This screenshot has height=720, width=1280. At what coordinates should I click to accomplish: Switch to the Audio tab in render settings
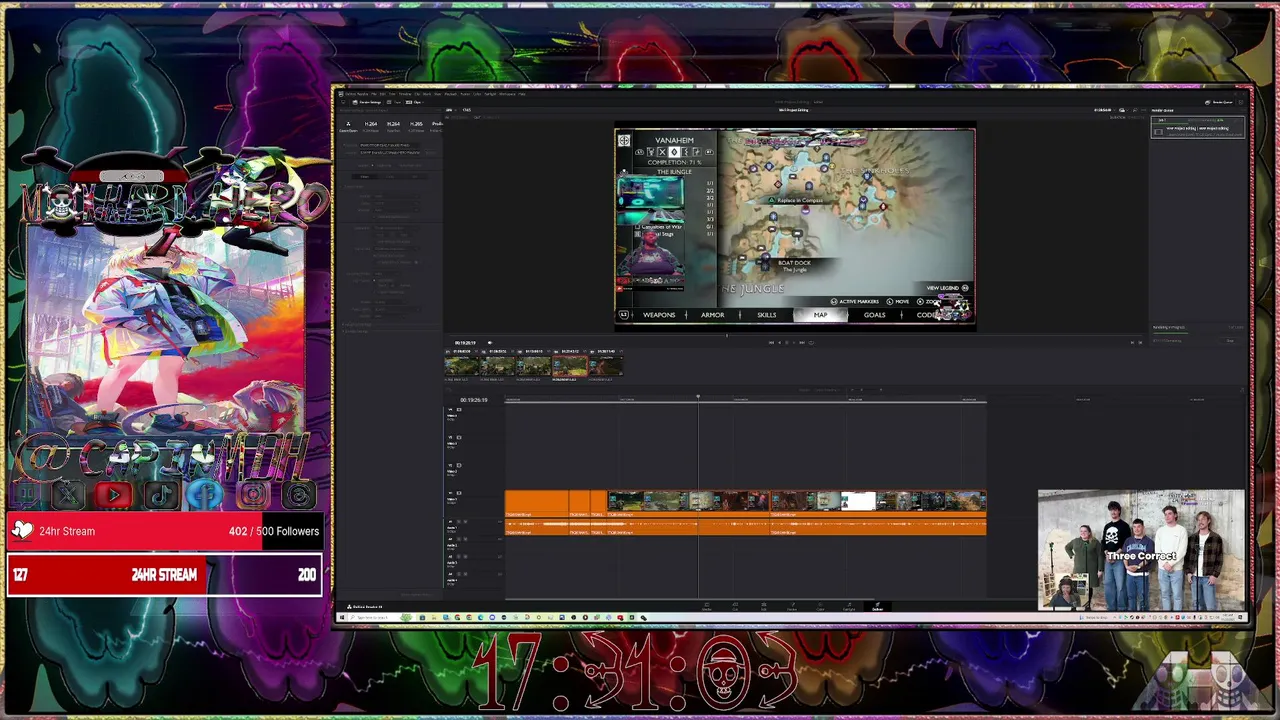[390, 176]
